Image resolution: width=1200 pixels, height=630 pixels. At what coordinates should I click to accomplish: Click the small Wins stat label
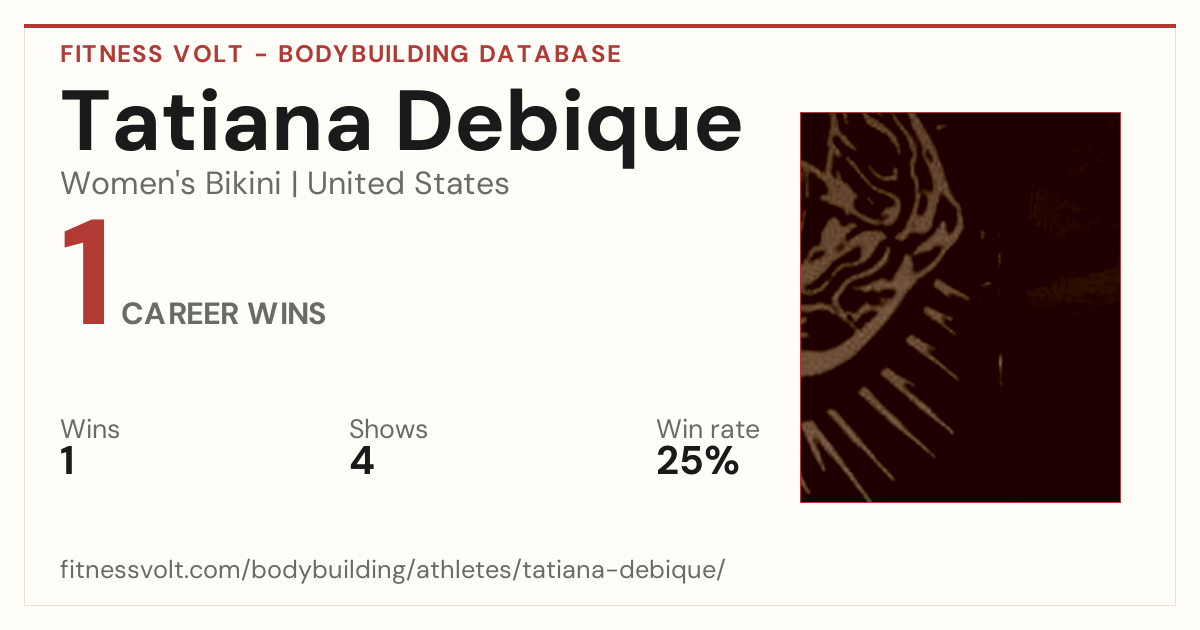[x=90, y=429]
